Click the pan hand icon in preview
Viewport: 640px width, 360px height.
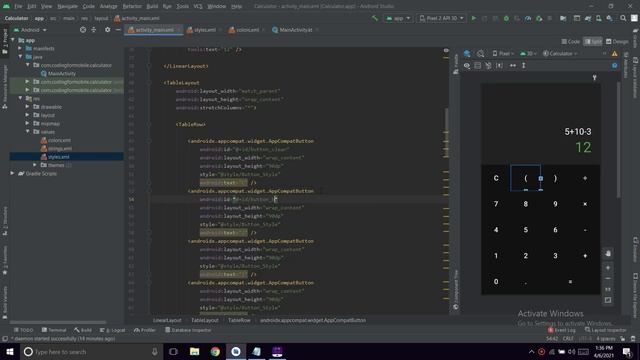point(608,253)
